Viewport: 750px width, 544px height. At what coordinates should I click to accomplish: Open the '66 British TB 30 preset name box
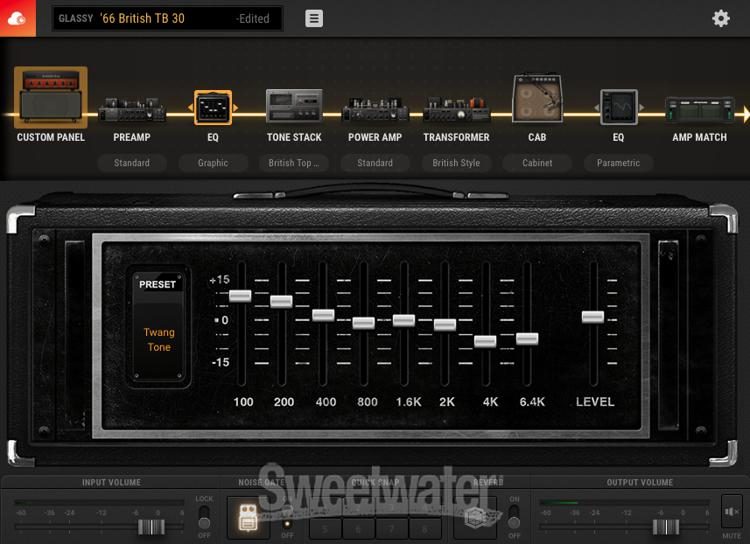click(x=166, y=19)
